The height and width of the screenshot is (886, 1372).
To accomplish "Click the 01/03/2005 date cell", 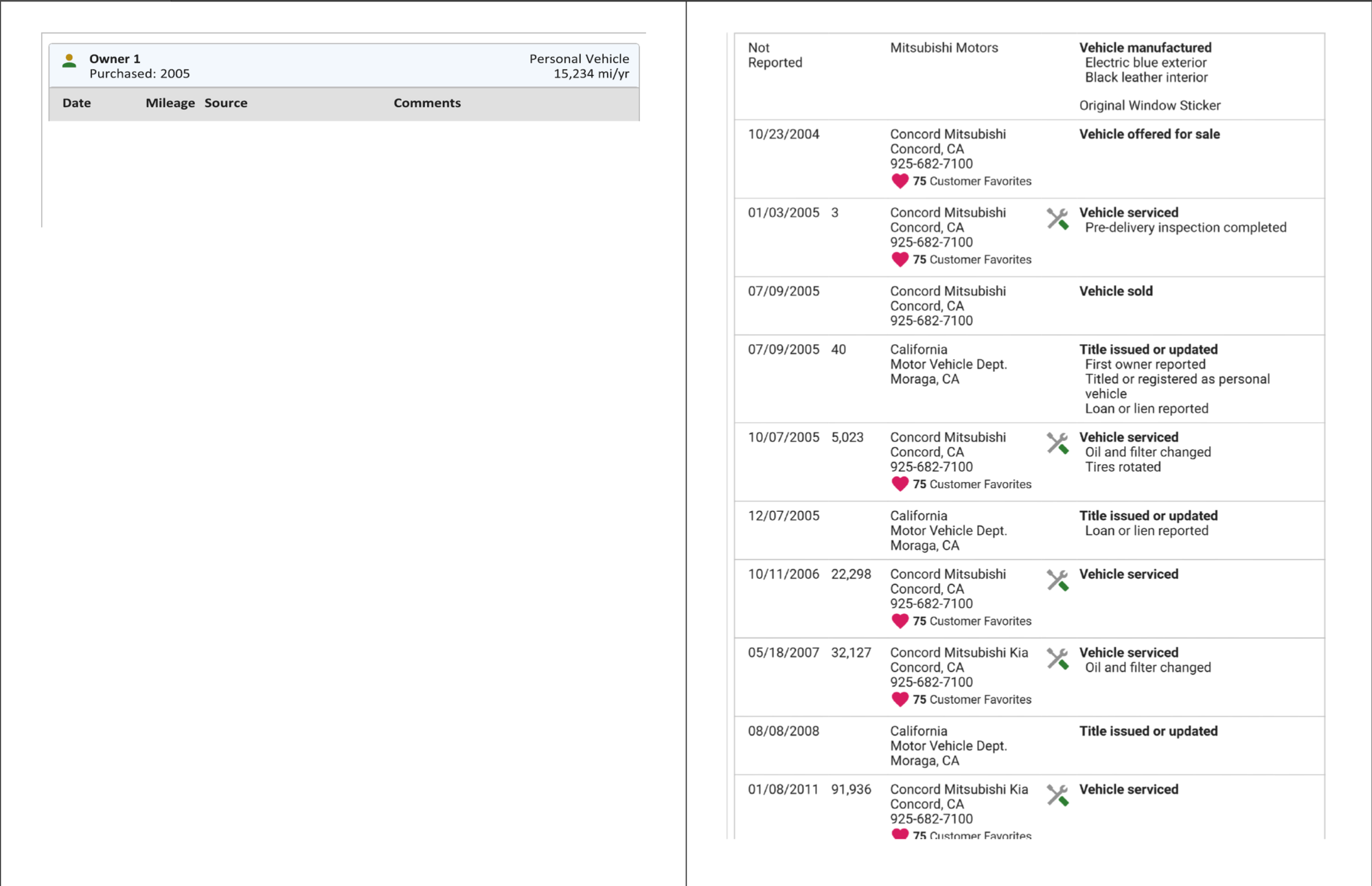I will pos(784,213).
